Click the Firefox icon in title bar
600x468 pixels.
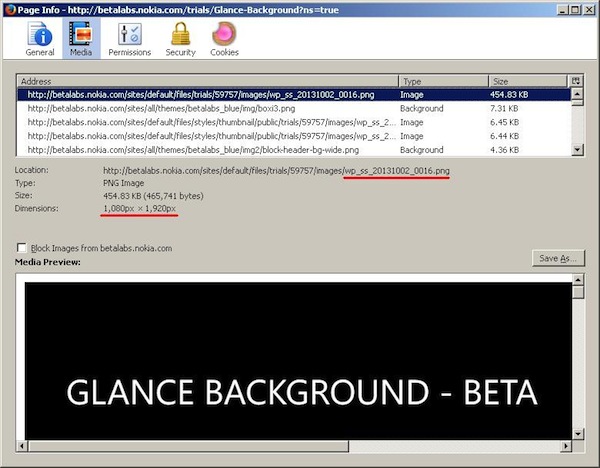(x=10, y=10)
